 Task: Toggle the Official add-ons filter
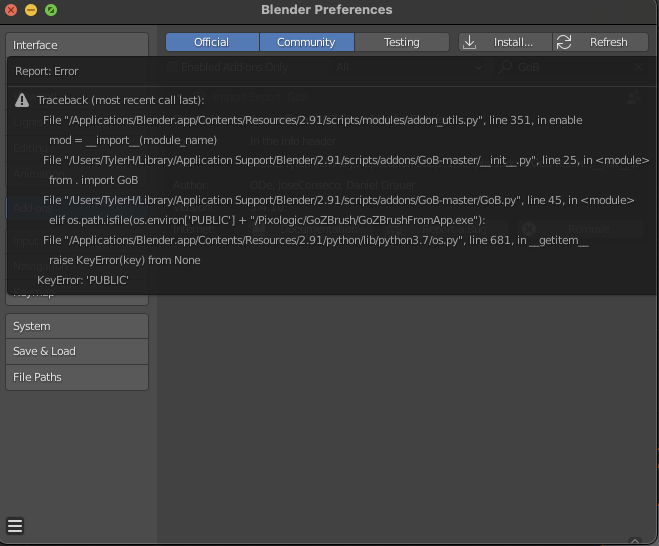(212, 42)
